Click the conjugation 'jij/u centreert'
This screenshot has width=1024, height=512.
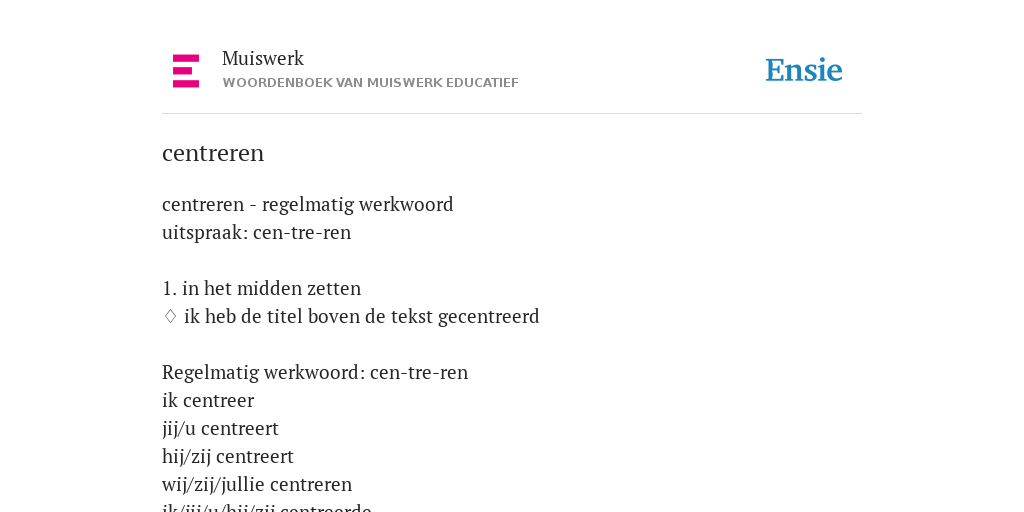220,428
